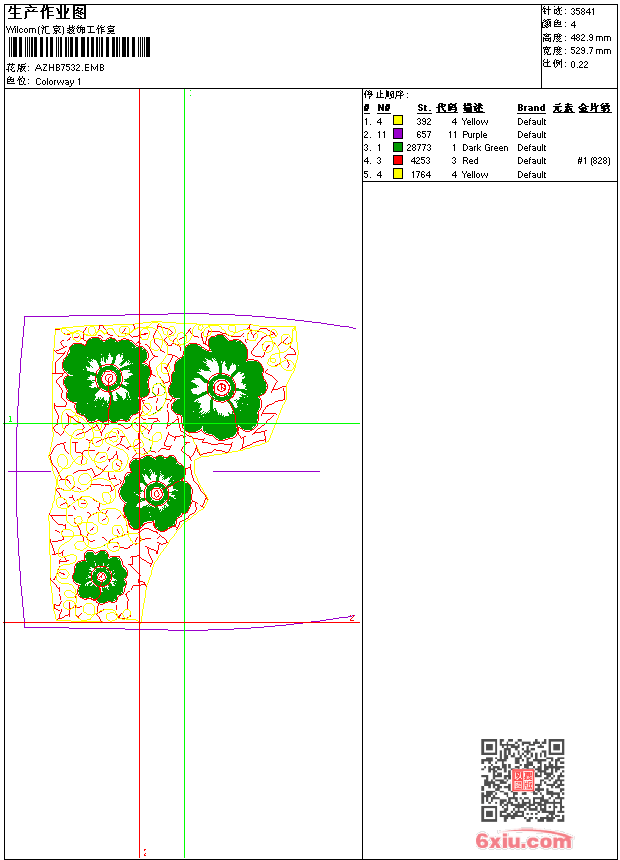Click the green marker labeled '1'
This screenshot has height=860, width=620.
[x=10, y=419]
